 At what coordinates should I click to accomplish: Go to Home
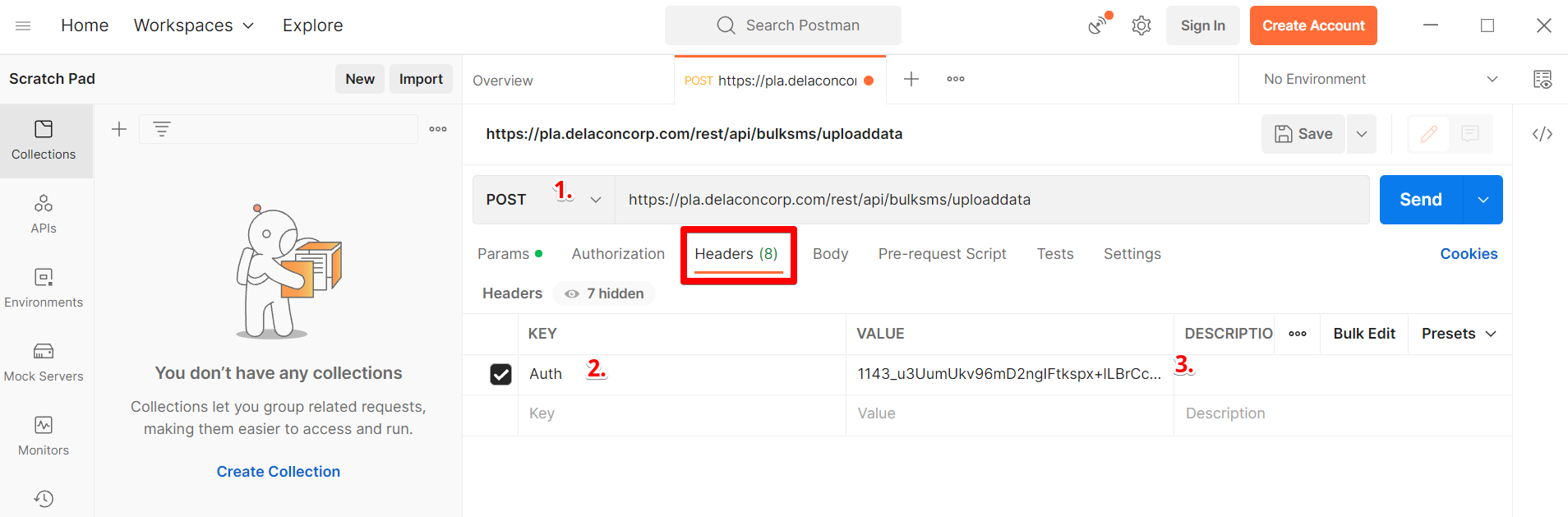coord(85,25)
